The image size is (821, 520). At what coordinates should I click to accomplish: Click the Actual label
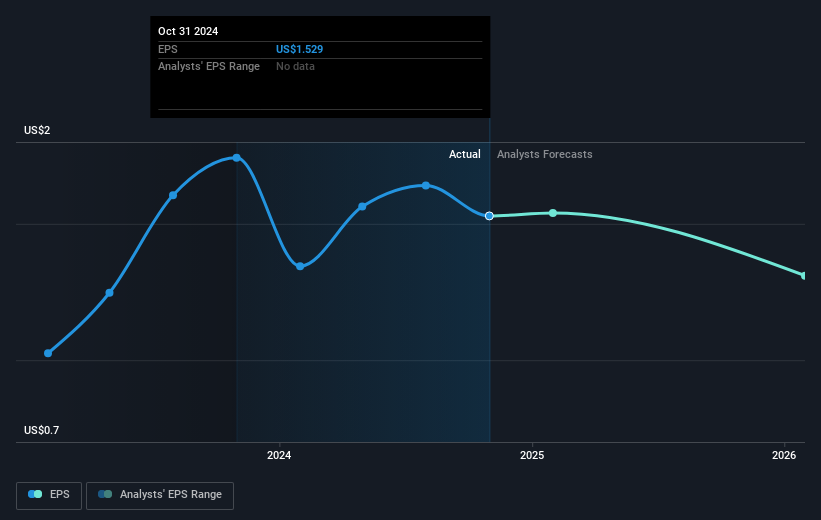(464, 154)
